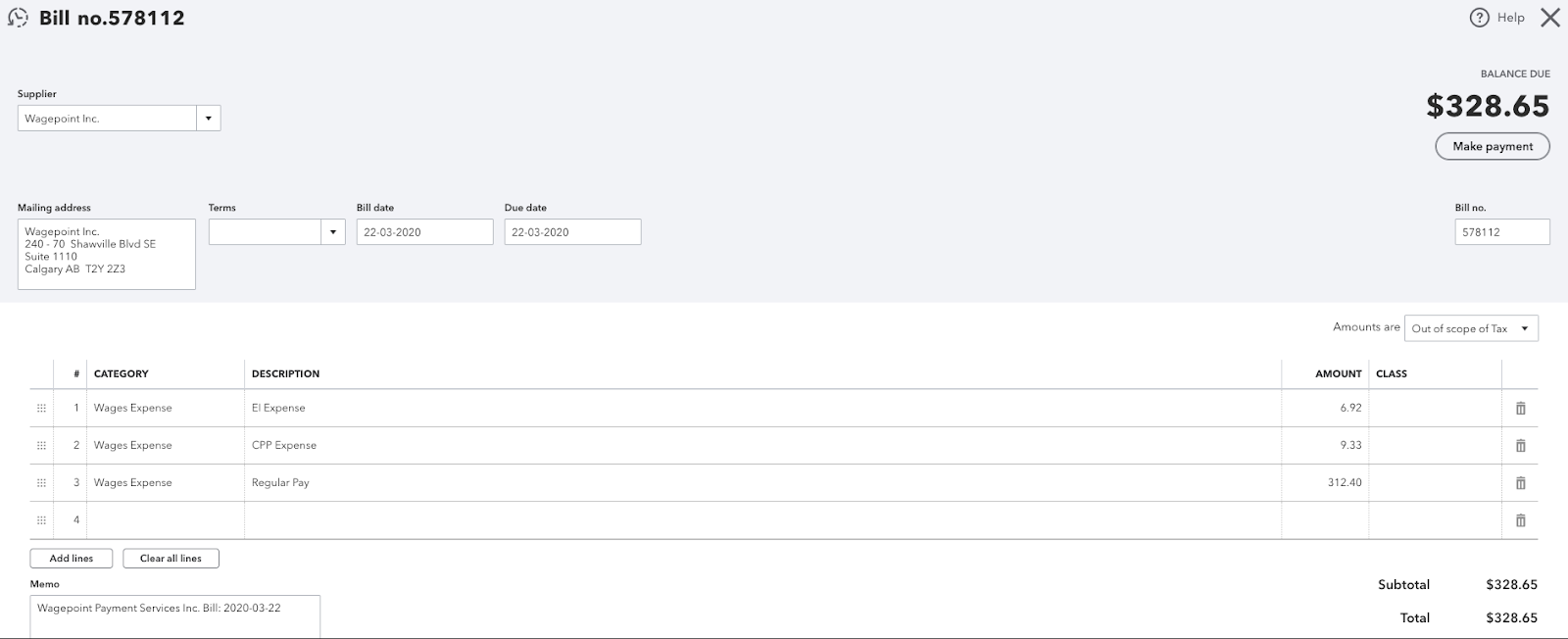Click the Help question mark icon
1568x639 pixels.
pos(1479,18)
